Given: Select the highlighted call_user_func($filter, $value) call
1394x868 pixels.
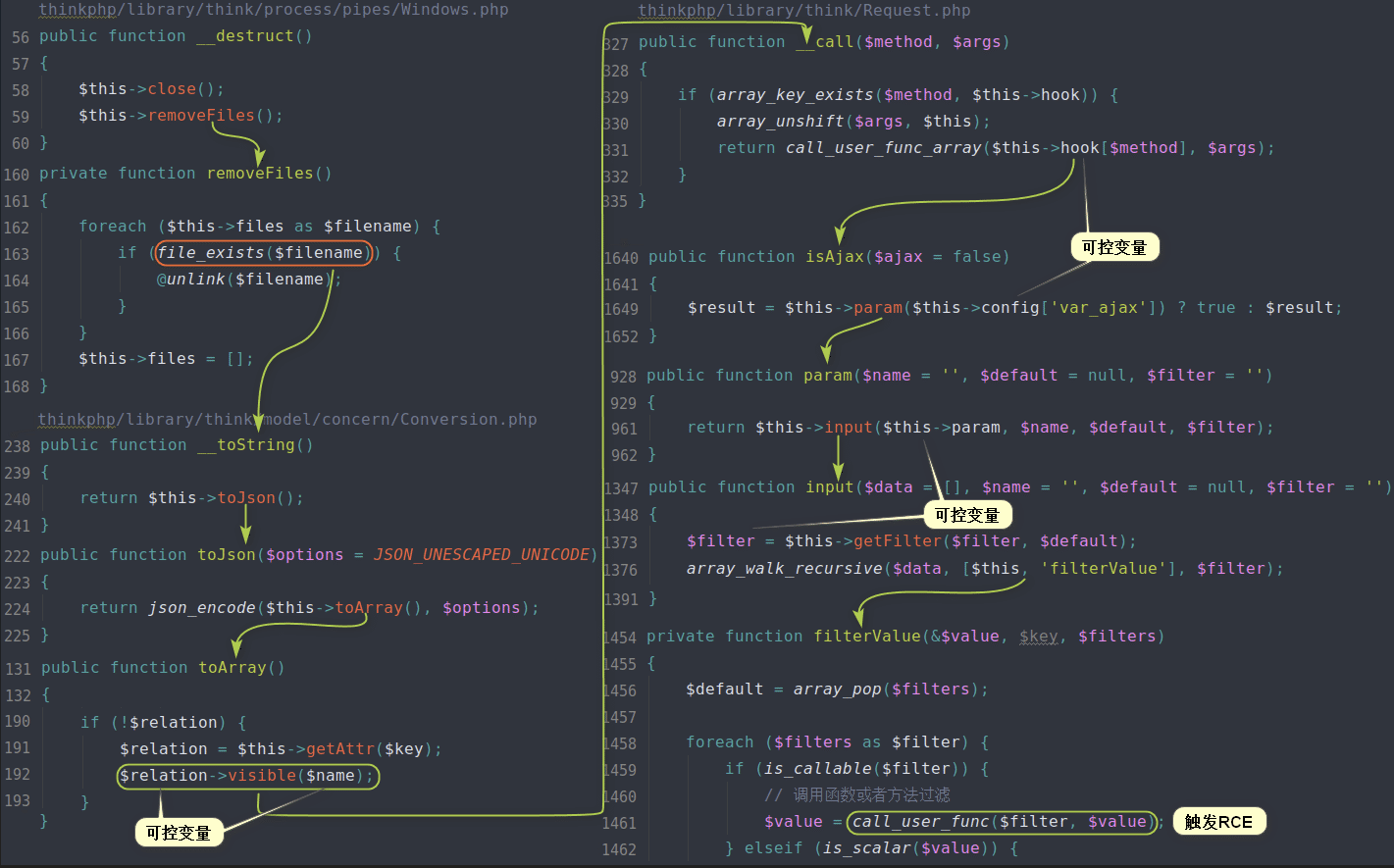Looking at the screenshot, I should [1000, 822].
